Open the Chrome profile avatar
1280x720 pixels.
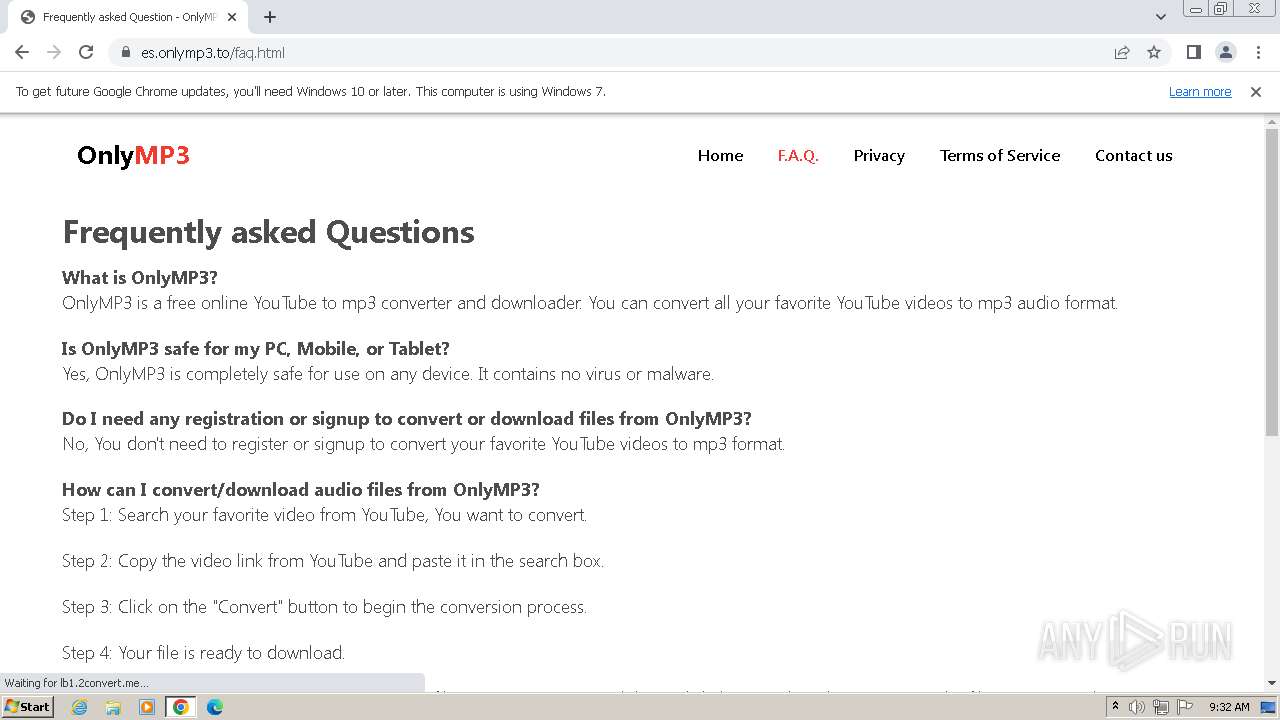1225,52
